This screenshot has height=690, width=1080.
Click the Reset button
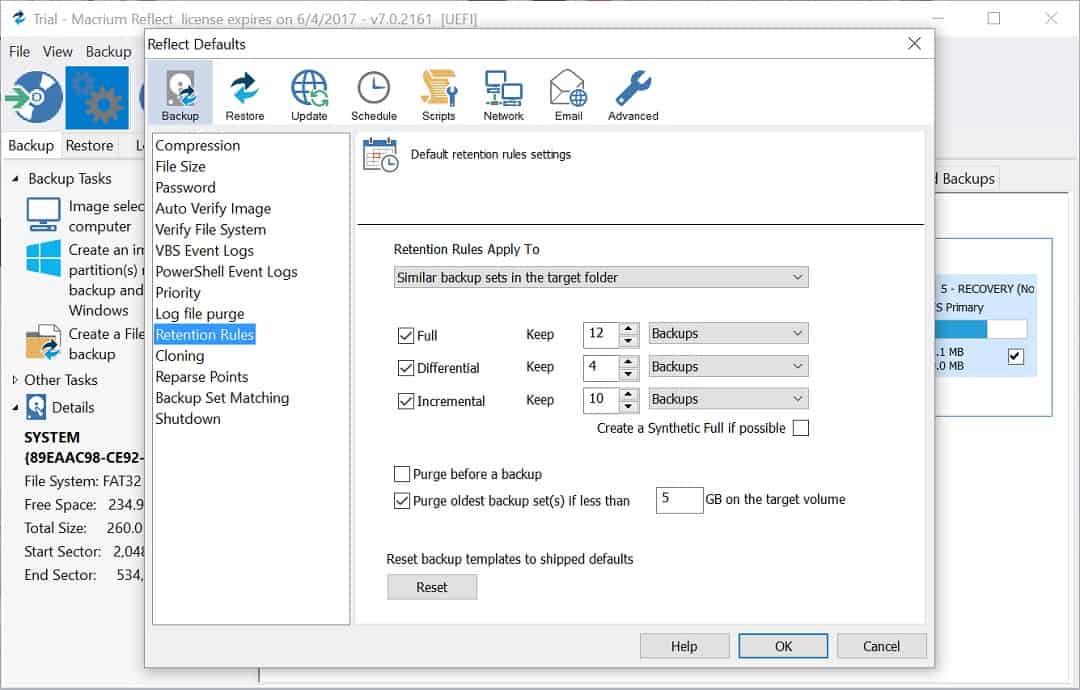point(432,587)
